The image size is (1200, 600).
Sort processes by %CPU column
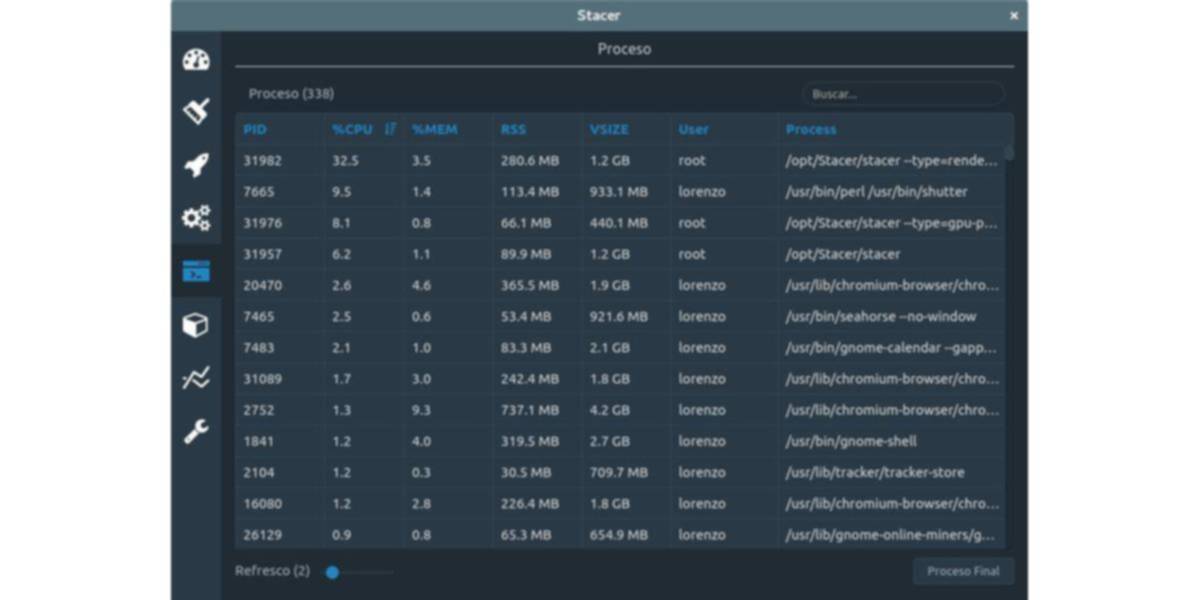tap(352, 129)
